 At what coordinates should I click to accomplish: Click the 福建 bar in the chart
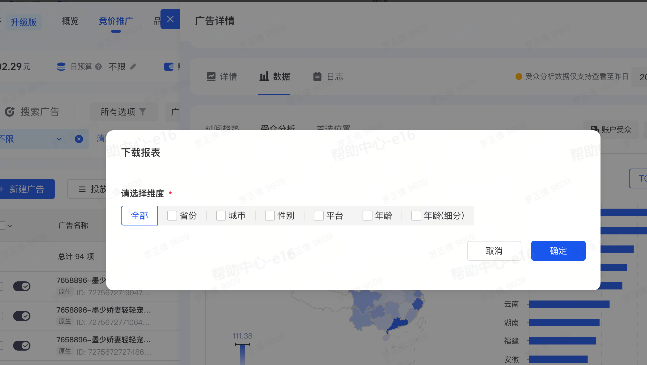click(x=562, y=340)
